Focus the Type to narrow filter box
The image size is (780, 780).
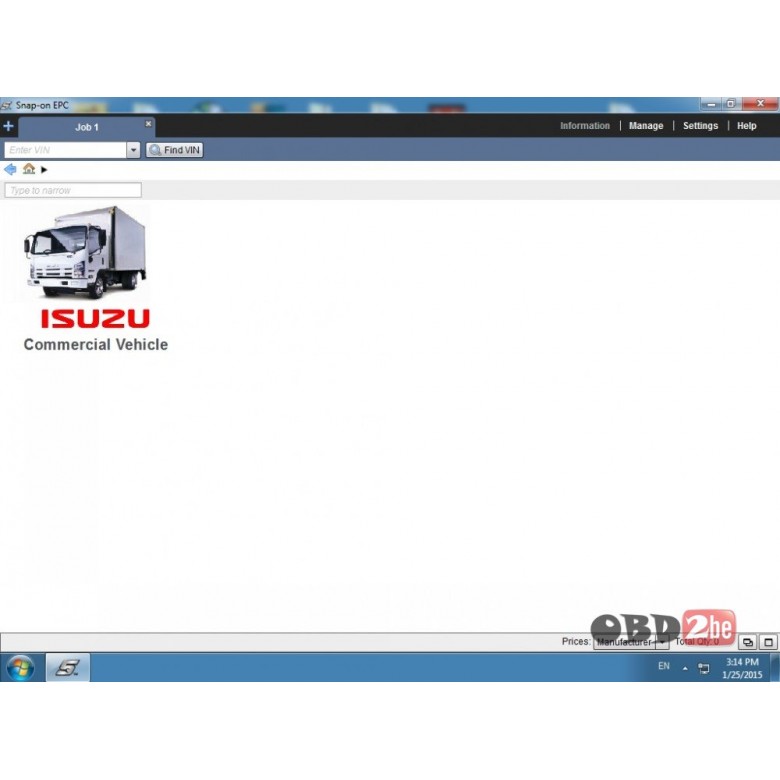(73, 190)
